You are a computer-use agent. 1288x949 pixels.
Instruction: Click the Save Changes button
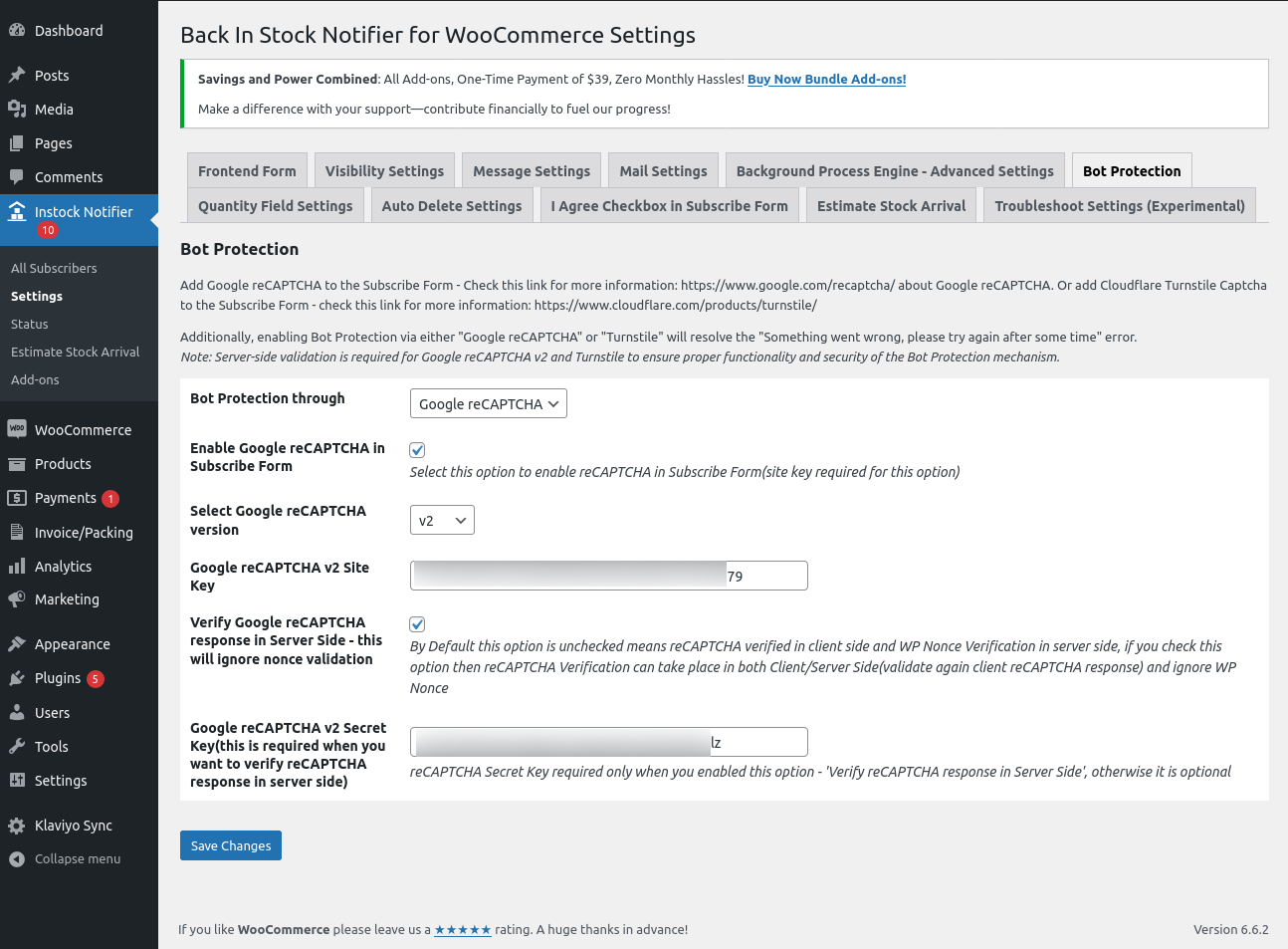click(231, 845)
